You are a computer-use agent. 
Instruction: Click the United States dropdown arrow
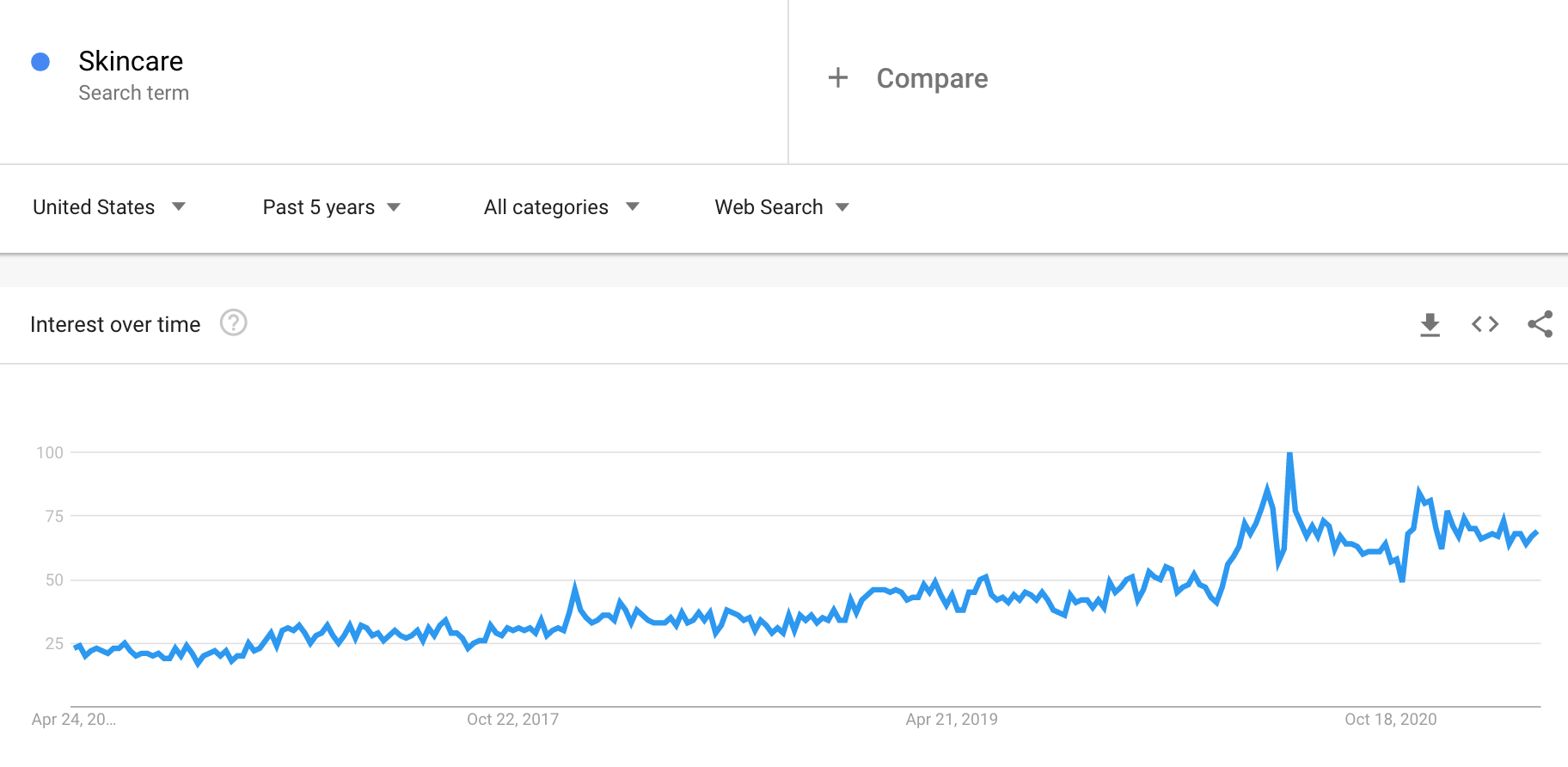click(x=179, y=206)
